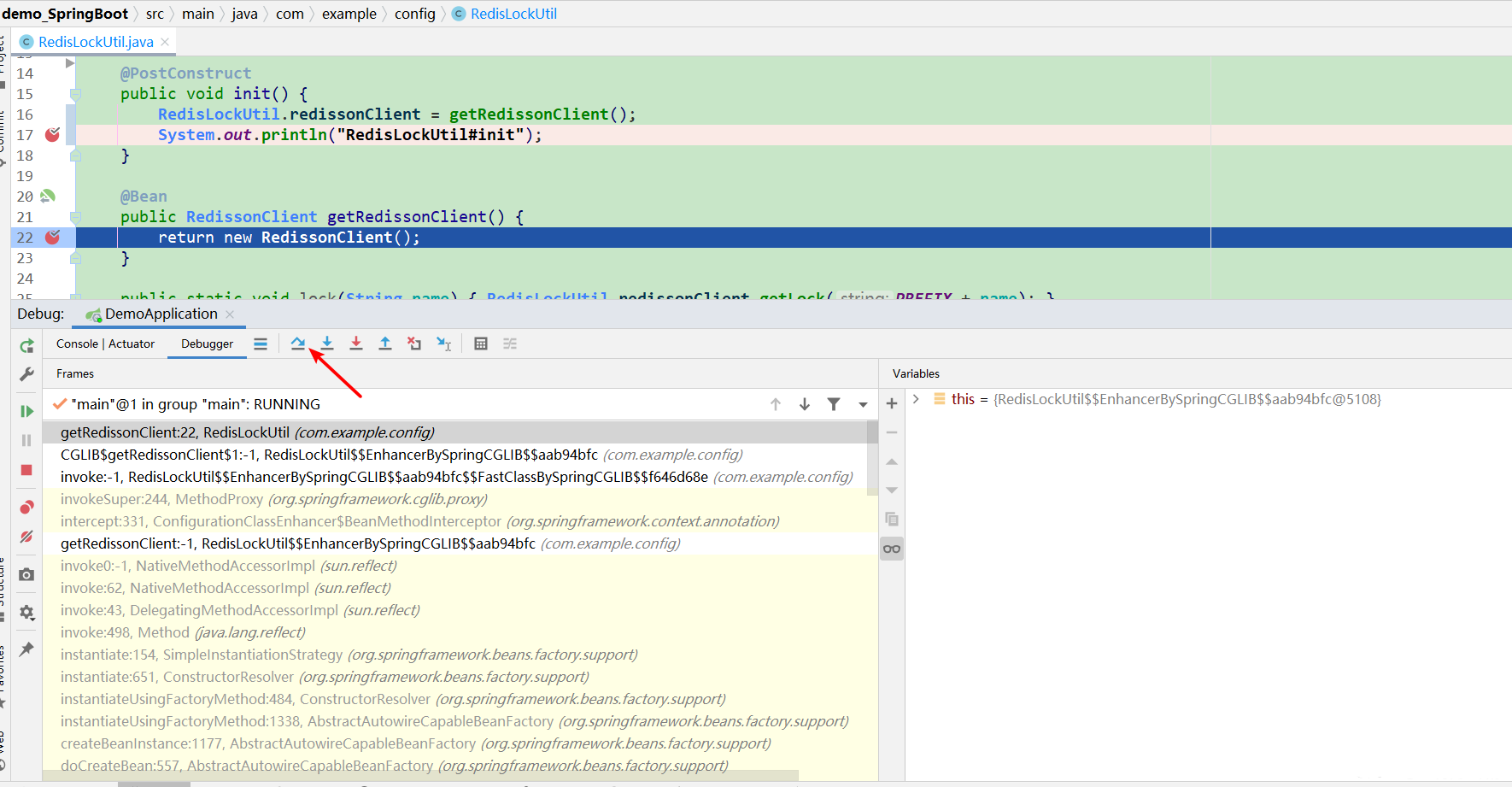Add new watch with plus icon

[x=892, y=403]
